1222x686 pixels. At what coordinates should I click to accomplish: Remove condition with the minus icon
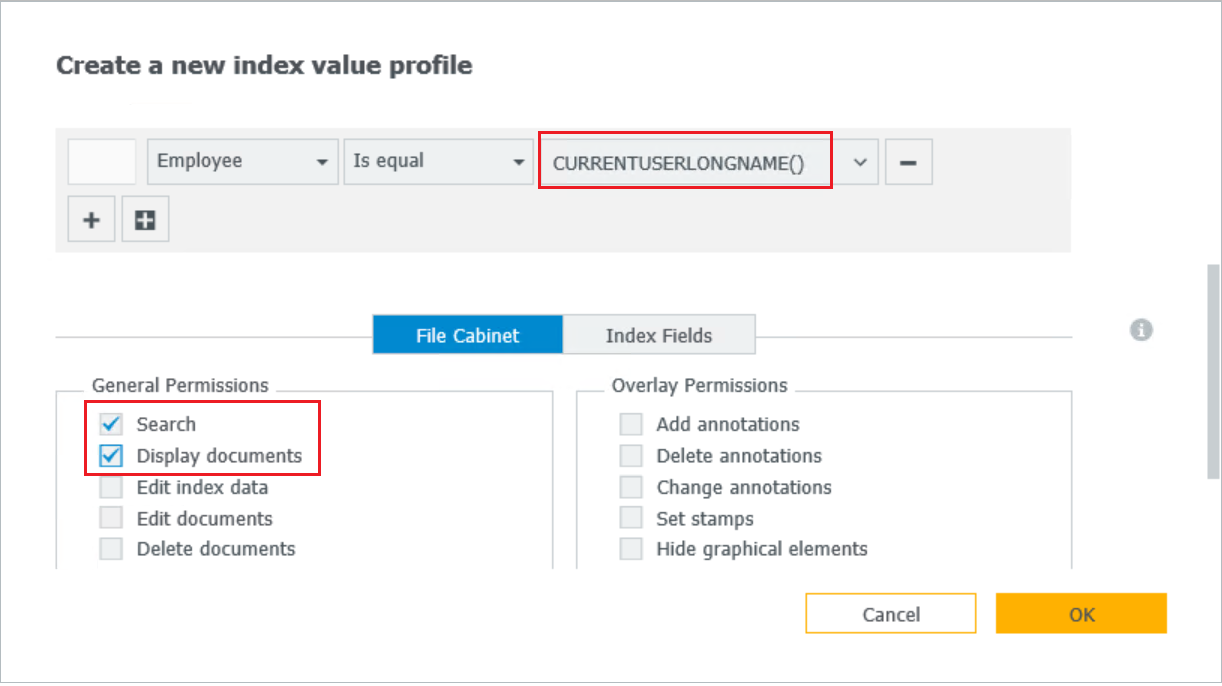pyautogui.click(x=908, y=162)
